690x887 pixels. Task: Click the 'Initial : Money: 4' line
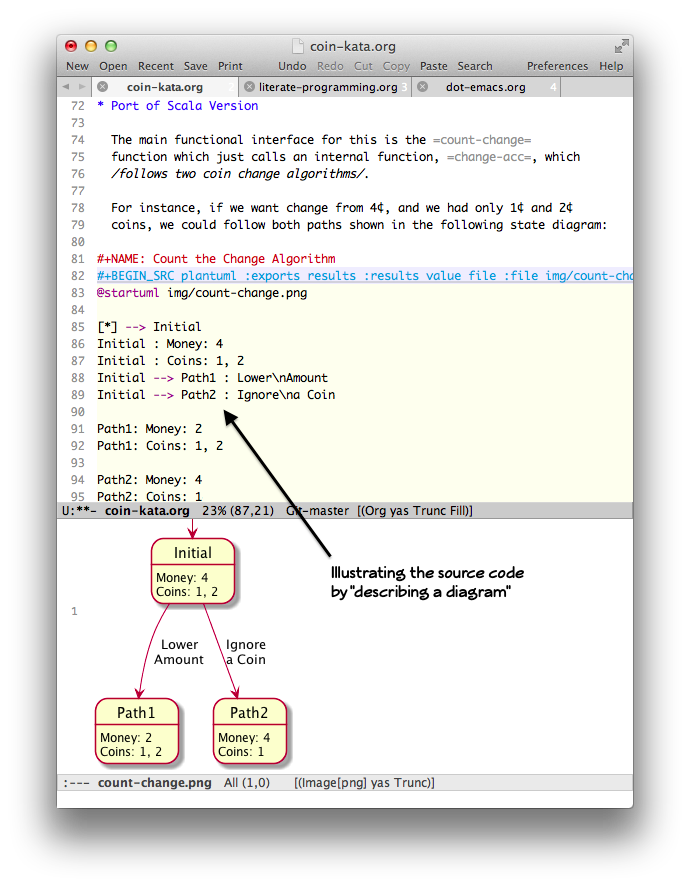pos(160,344)
